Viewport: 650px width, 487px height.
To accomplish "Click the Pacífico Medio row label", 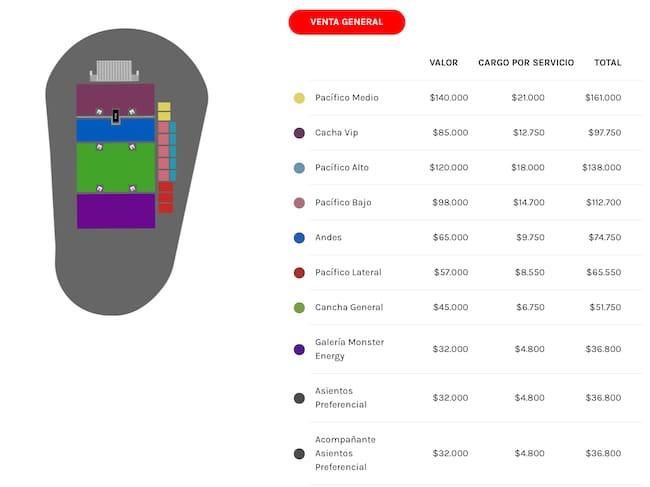I will 346,98.
